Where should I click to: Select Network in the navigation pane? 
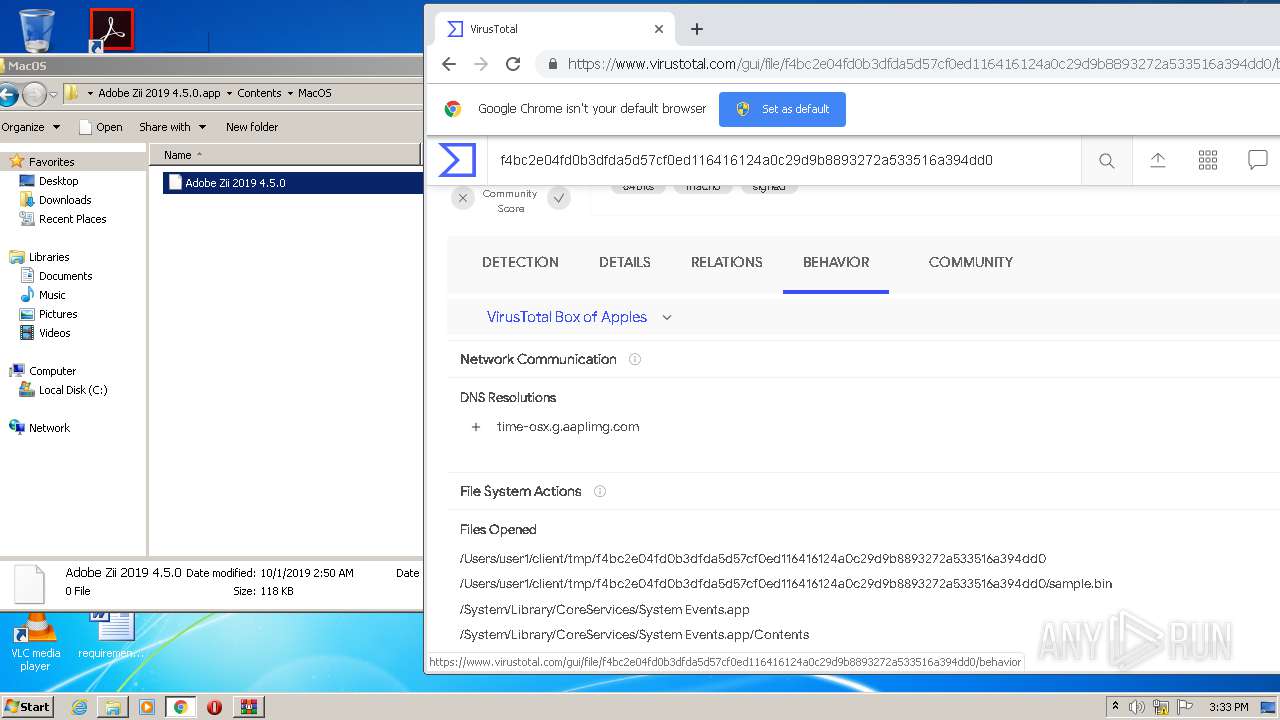coord(49,428)
